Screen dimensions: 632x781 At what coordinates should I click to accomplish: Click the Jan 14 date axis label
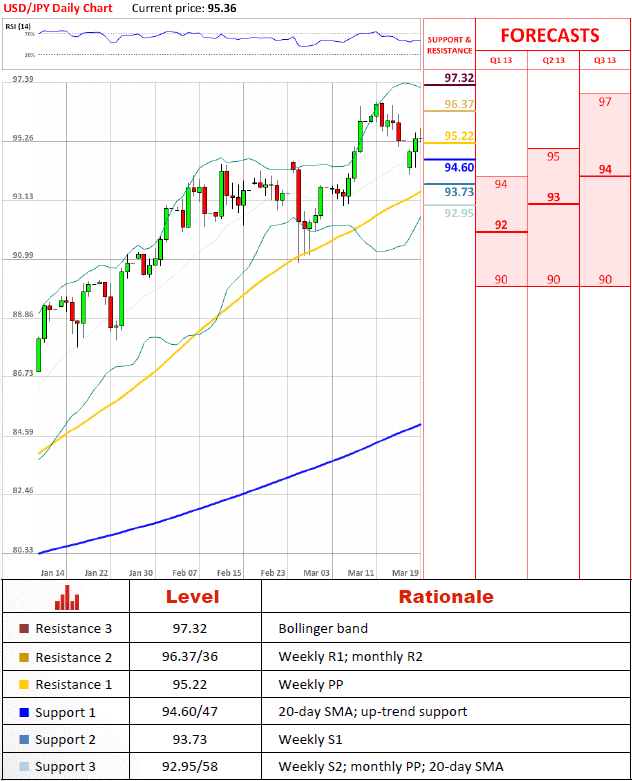[53, 573]
